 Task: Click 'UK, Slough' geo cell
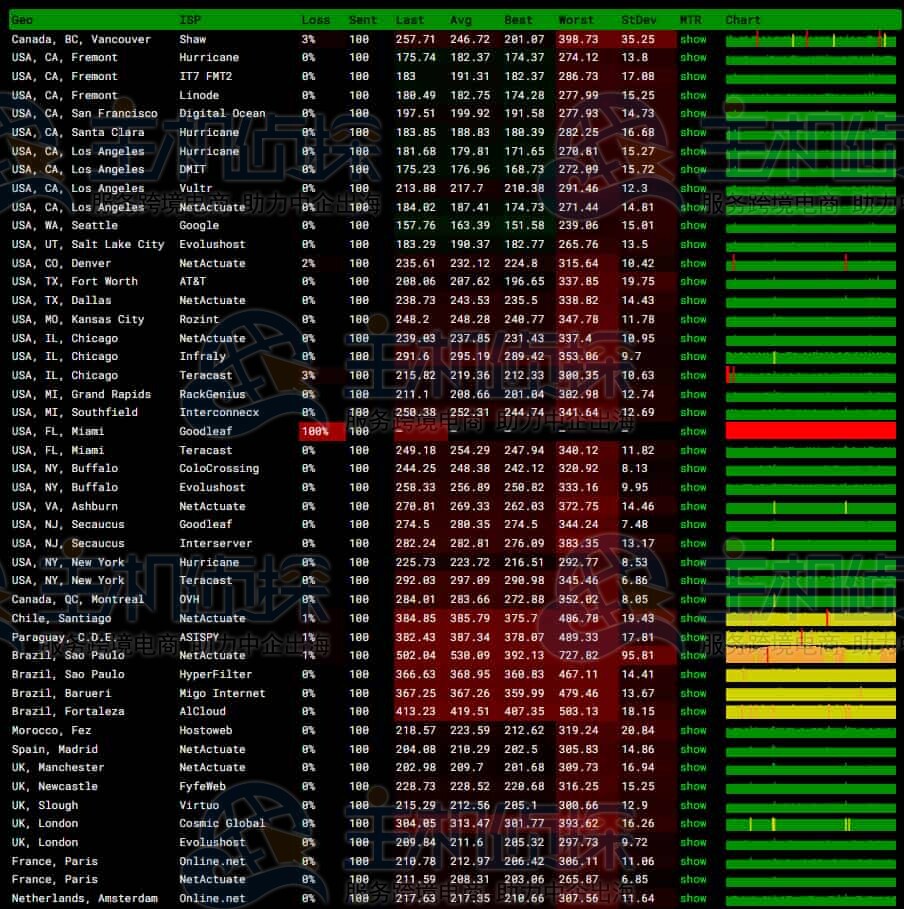45,806
